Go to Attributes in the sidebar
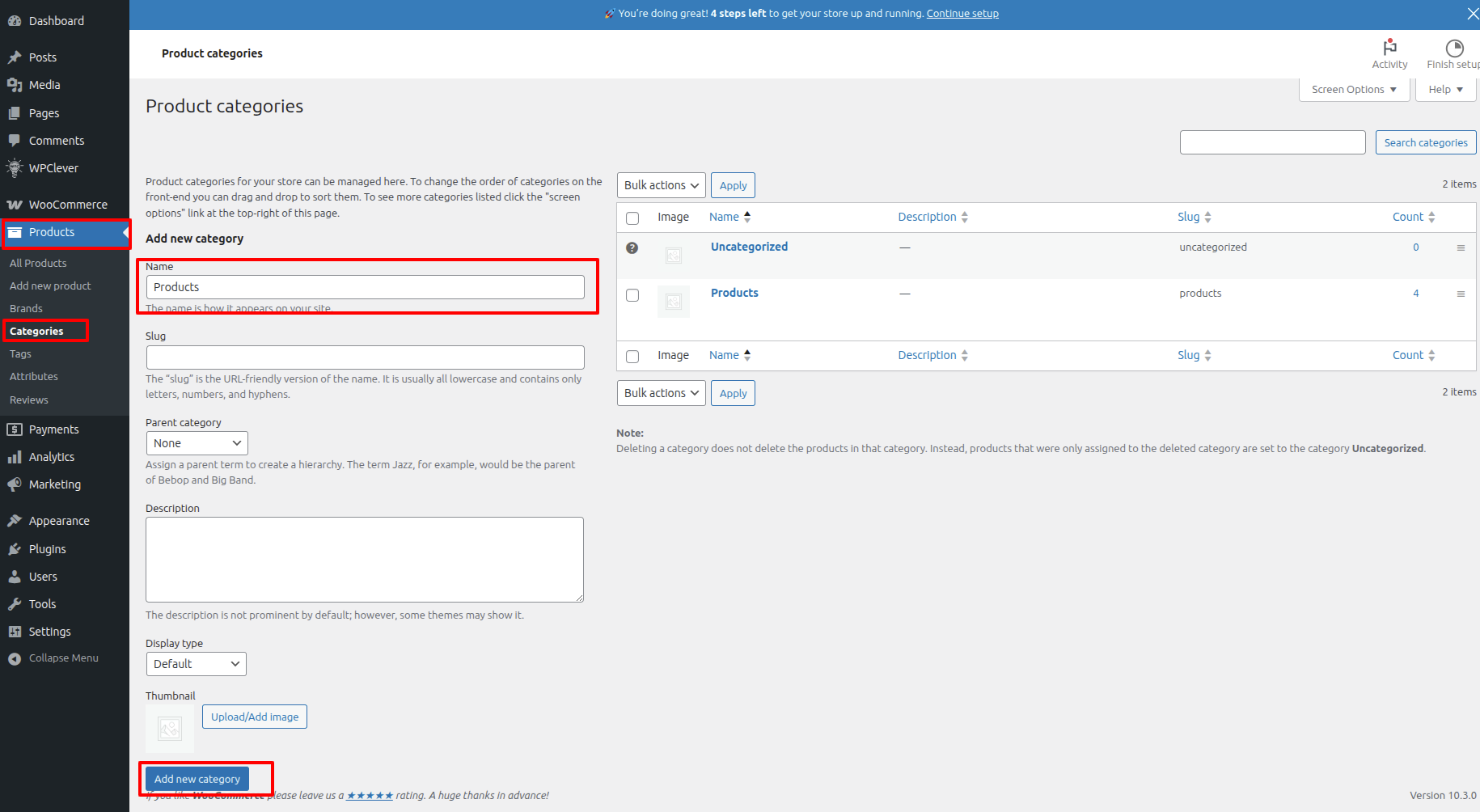 point(34,377)
